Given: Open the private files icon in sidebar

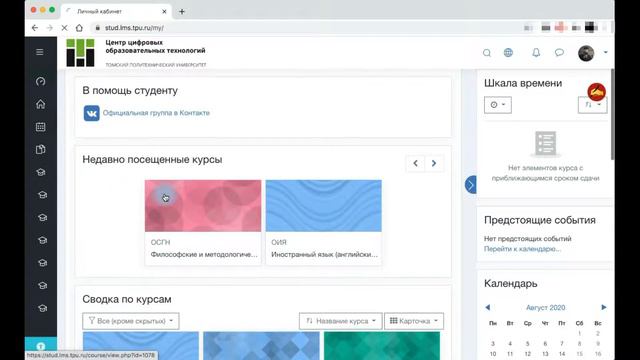Looking at the screenshot, I should pos(40,149).
